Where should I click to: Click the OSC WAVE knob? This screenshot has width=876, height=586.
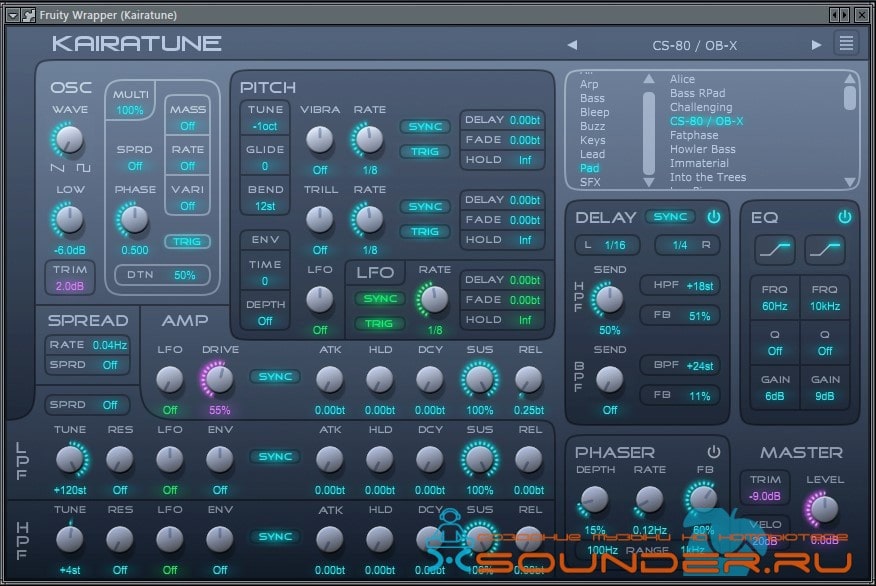(69, 139)
